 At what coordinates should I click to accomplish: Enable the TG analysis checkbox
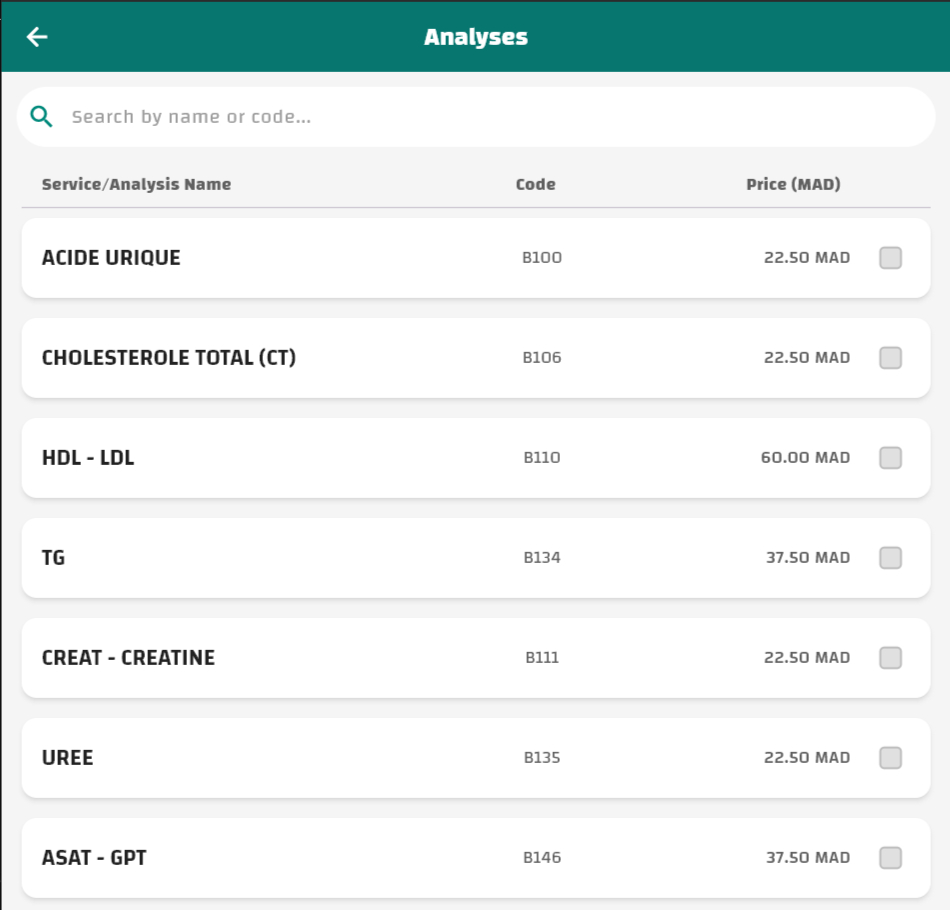(x=890, y=558)
